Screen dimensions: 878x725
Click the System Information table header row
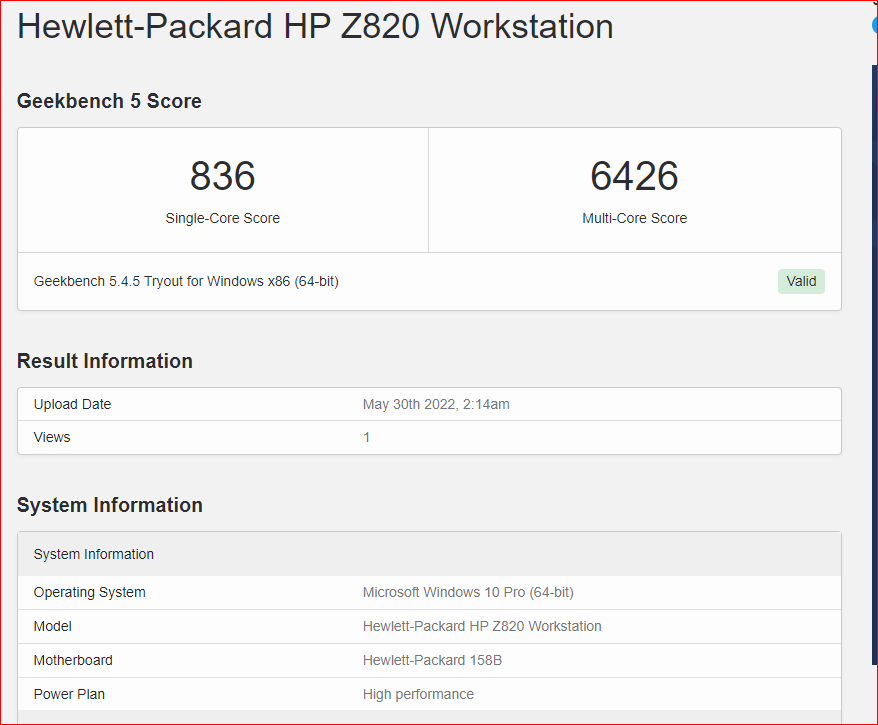tap(429, 554)
